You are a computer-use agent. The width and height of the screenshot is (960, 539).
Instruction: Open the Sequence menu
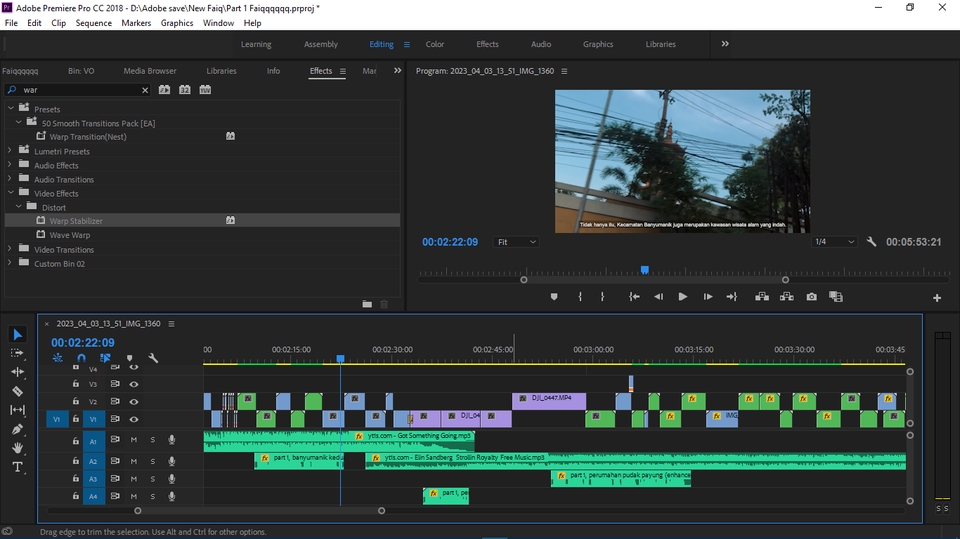[x=94, y=23]
